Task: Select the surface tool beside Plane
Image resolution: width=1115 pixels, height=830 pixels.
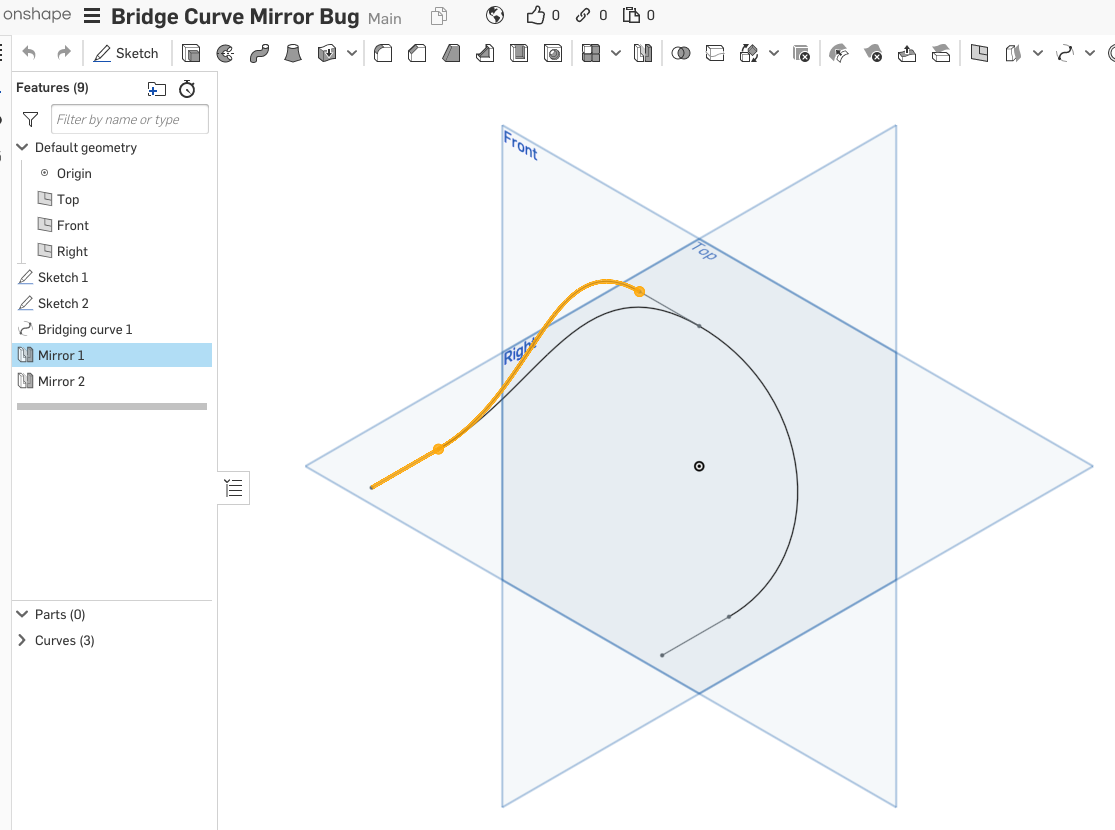Action: click(x=1013, y=53)
